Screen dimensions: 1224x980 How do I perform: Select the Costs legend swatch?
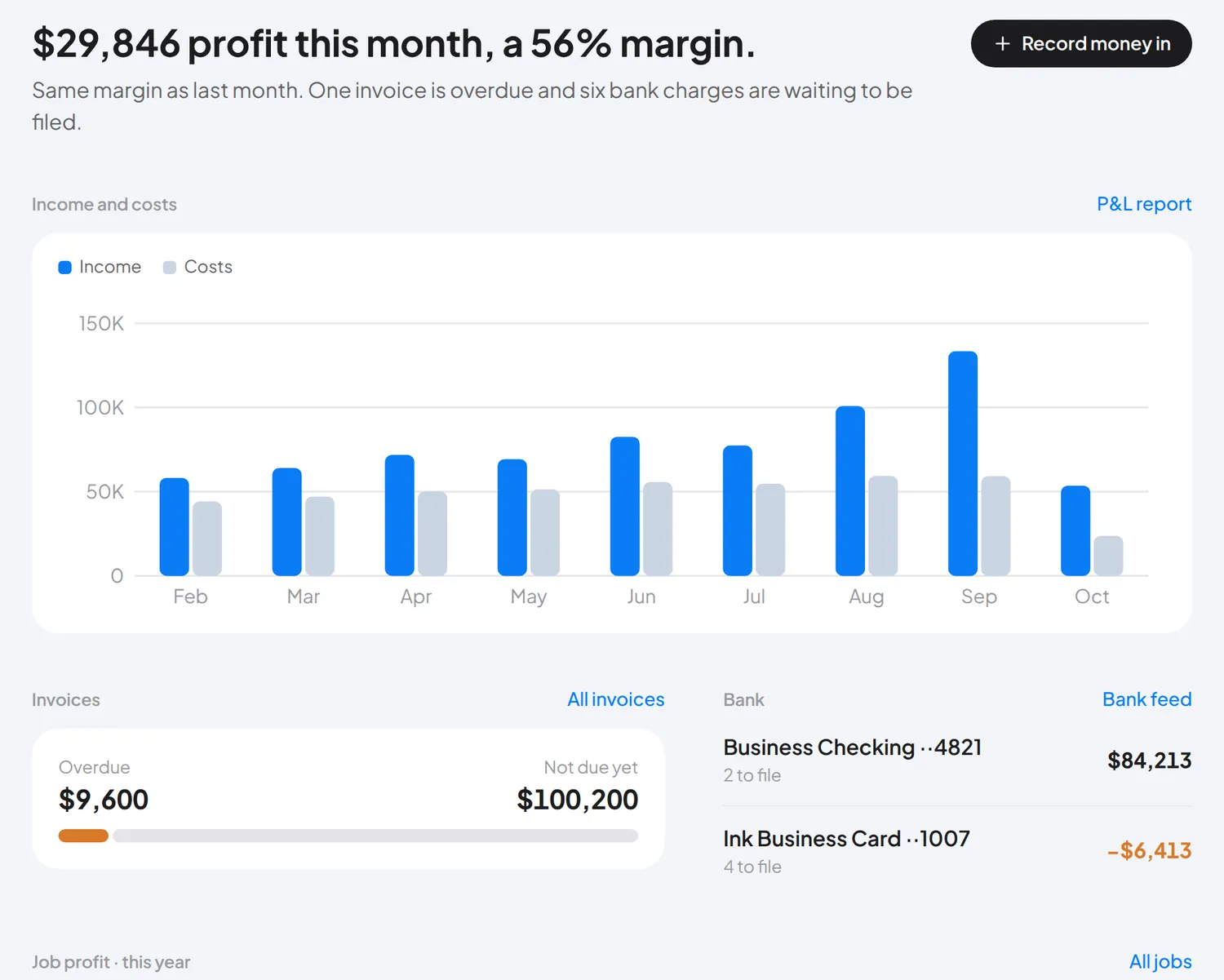pos(170,268)
